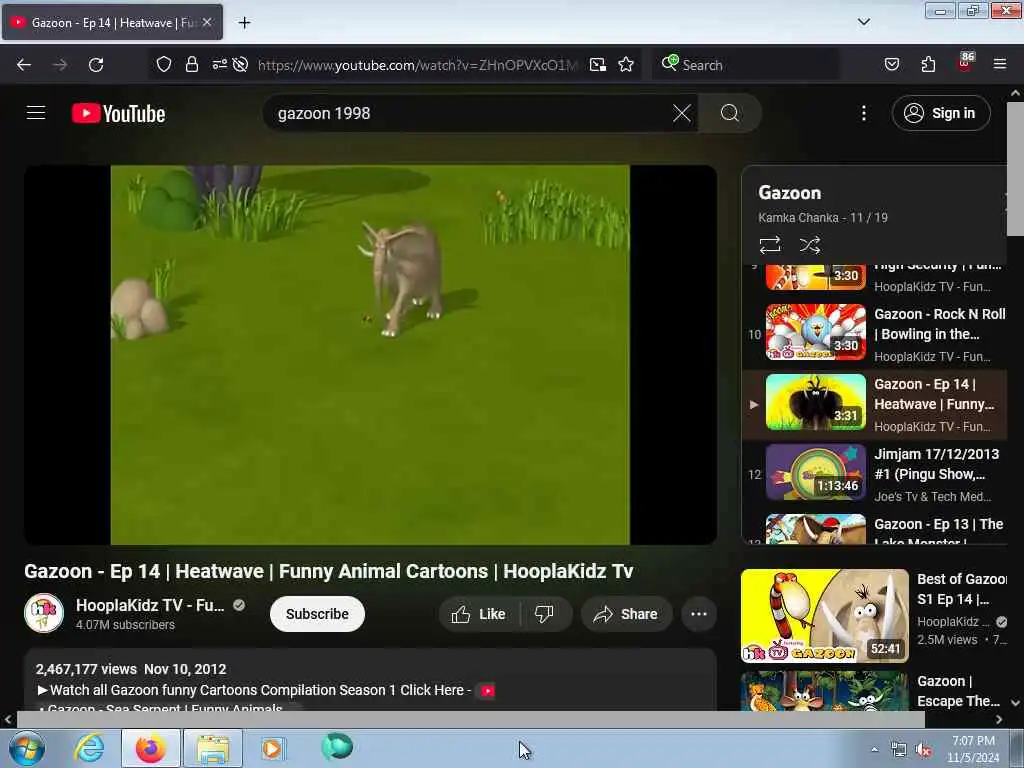1024x768 pixels.
Task: Open Windows Explorer folder in taskbar
Action: click(x=213, y=748)
